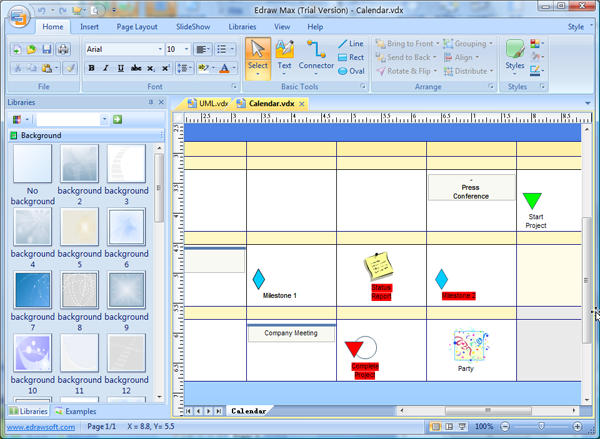Click the Open file icon
600x439 pixels.
tap(32, 49)
